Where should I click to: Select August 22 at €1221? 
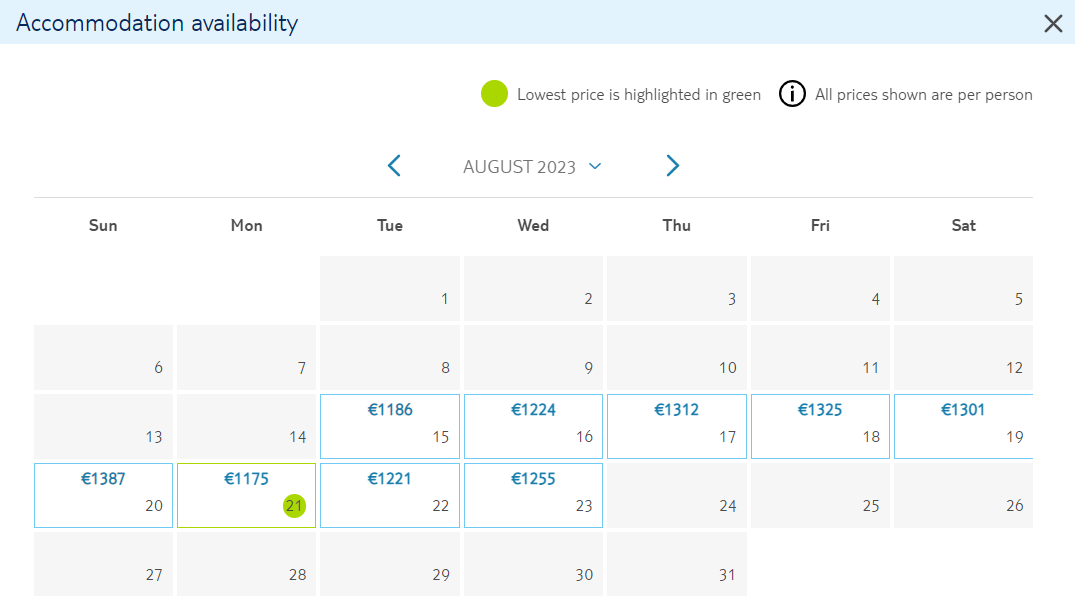(x=389, y=495)
